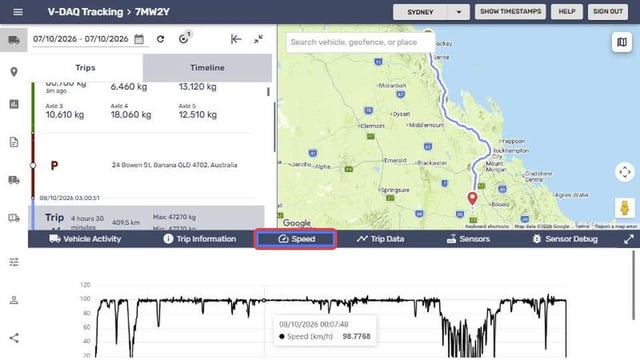The width and height of the screenshot is (640, 360).
Task: Open the truck with trailer sidebar icon
Action: click(x=14, y=180)
